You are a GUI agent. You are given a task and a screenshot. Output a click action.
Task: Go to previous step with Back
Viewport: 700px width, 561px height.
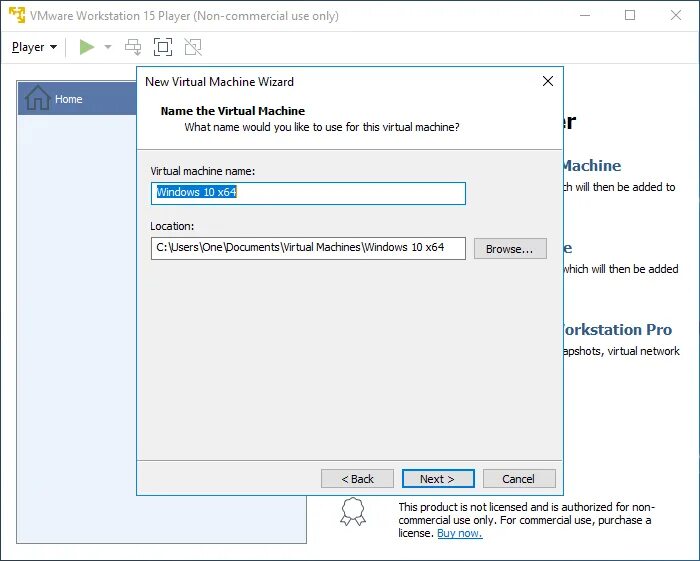click(x=357, y=479)
